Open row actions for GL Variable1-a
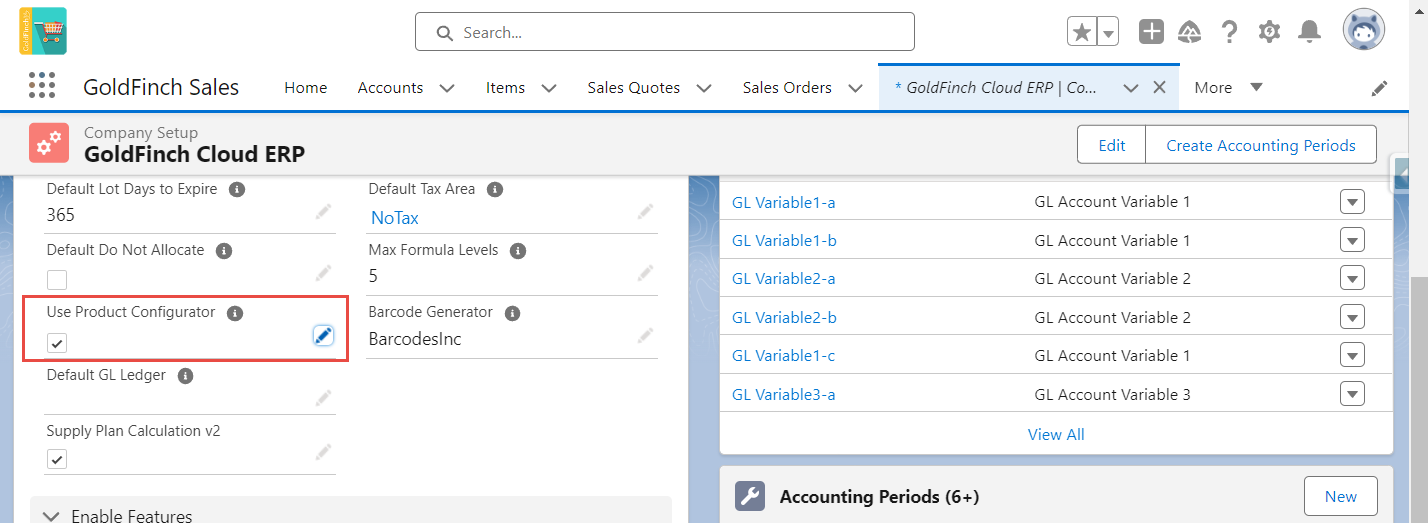Viewport: 1428px width, 523px height. [1352, 202]
